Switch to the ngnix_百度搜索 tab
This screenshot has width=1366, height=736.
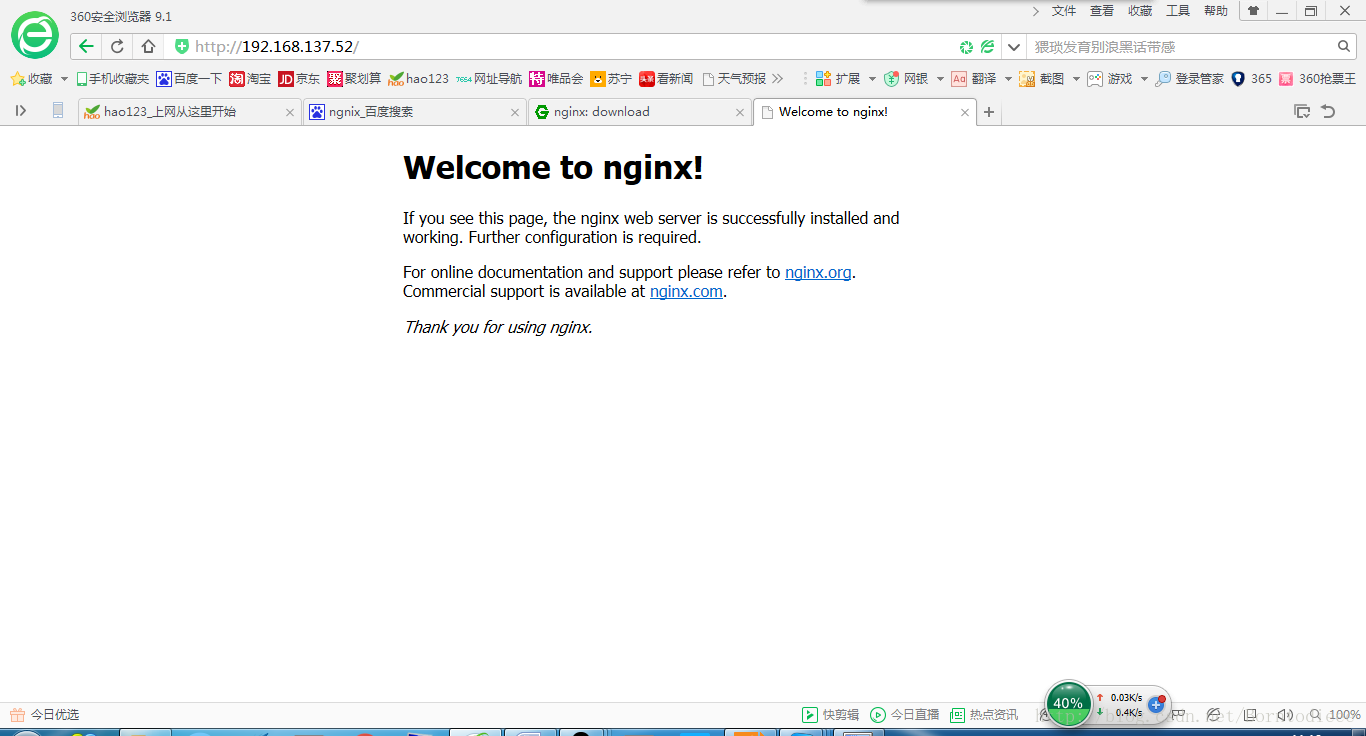[x=415, y=112]
